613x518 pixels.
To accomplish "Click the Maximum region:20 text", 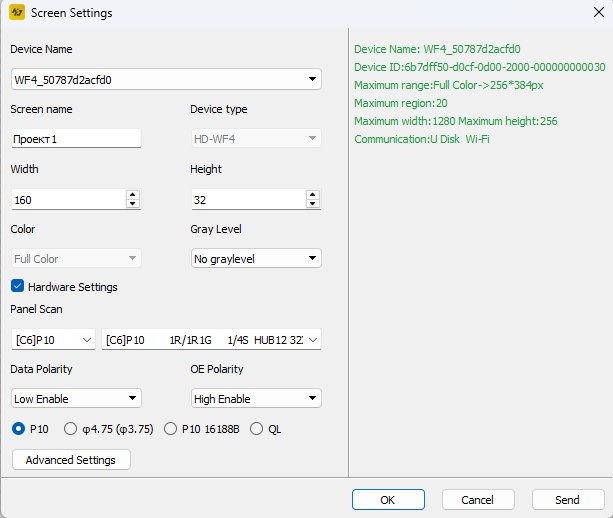I will coord(401,103).
